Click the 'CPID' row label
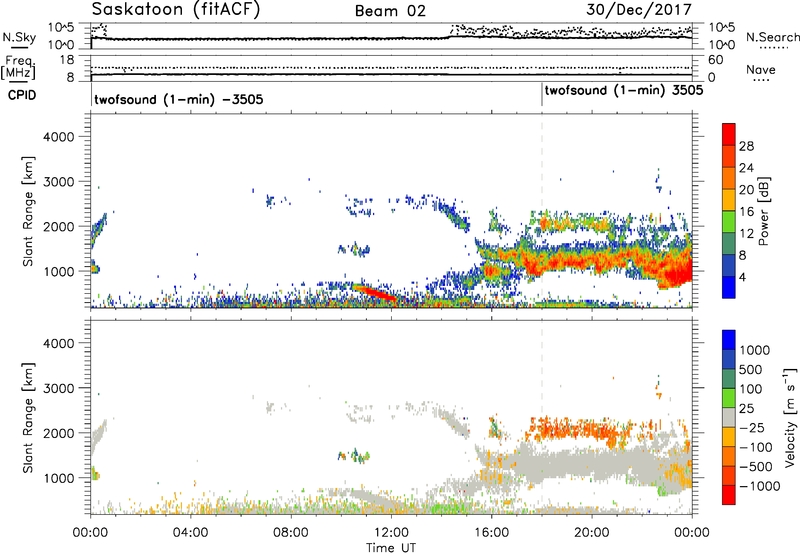This screenshot has height=554, width=800. [22, 95]
